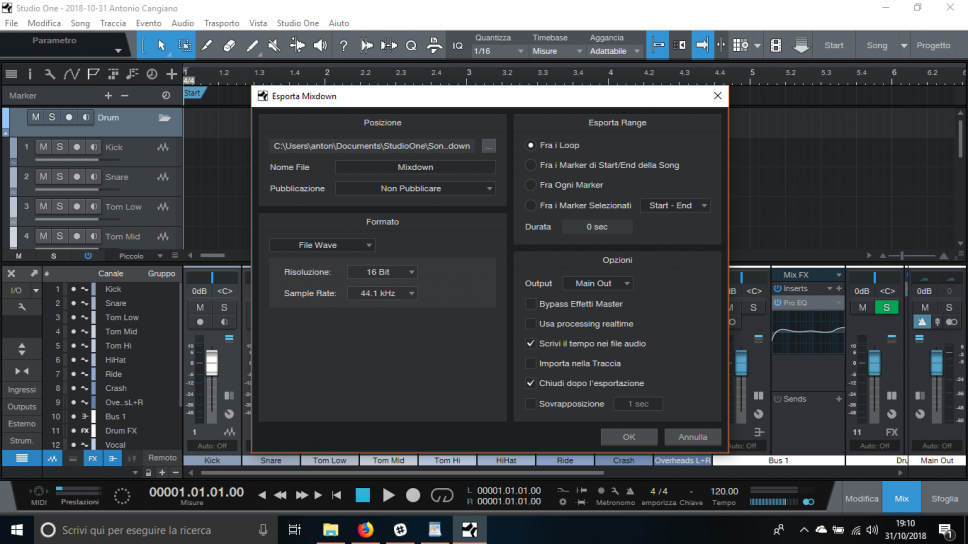Enable 'Bypass Effetti Master' checkbox
Image resolution: width=968 pixels, height=544 pixels.
(x=531, y=304)
